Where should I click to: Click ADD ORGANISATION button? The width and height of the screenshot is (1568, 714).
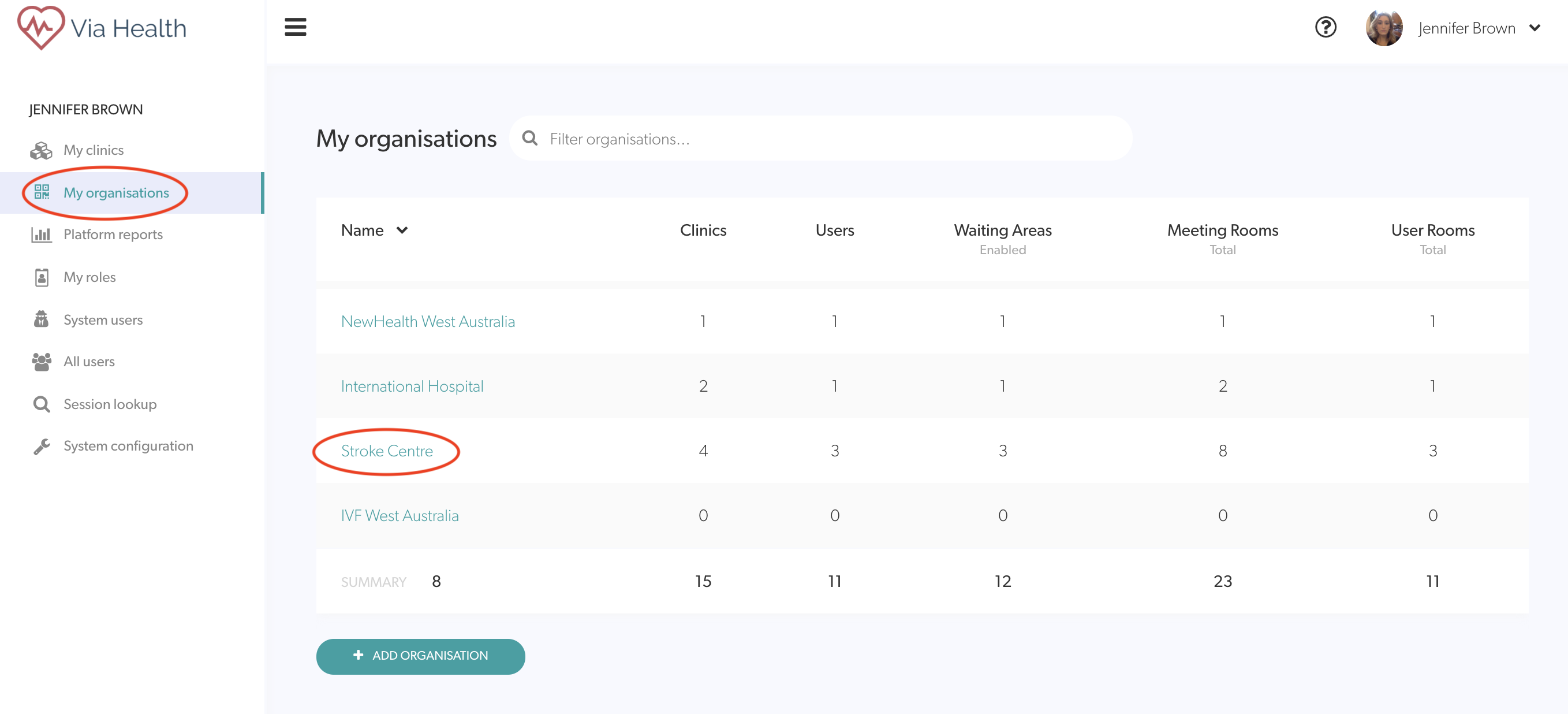coord(420,656)
